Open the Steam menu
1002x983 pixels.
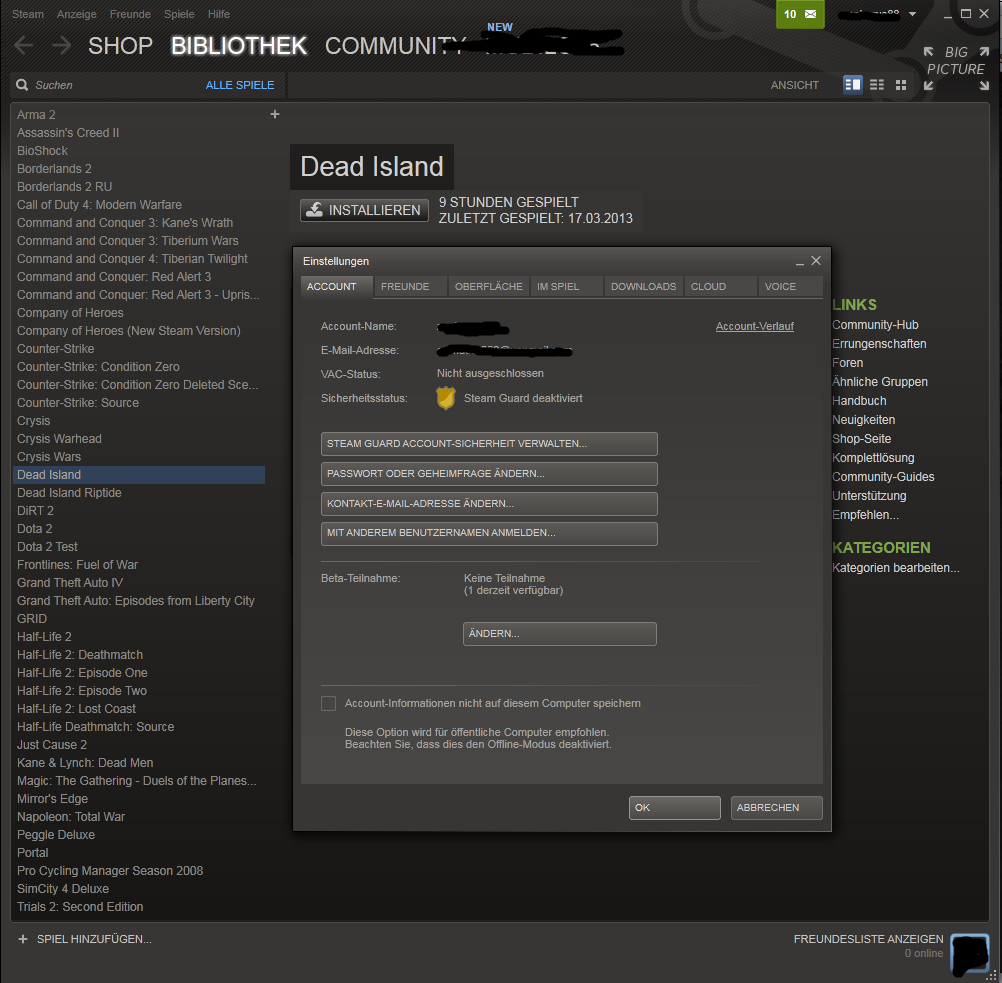coord(28,14)
